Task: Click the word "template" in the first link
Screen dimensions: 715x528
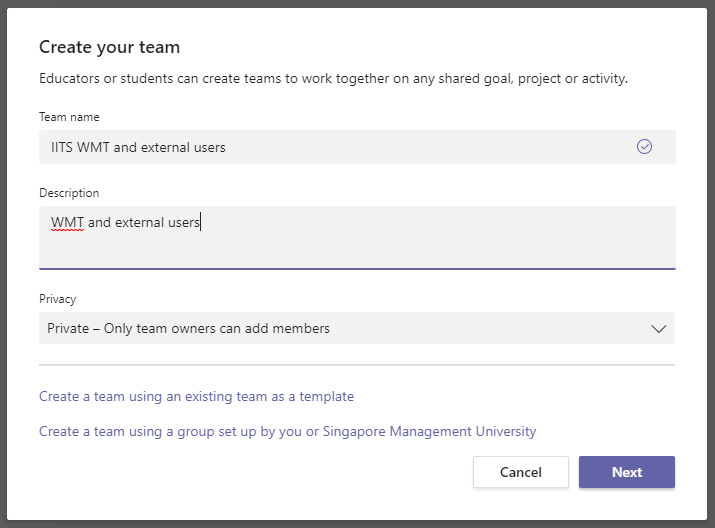Action: 326,397
